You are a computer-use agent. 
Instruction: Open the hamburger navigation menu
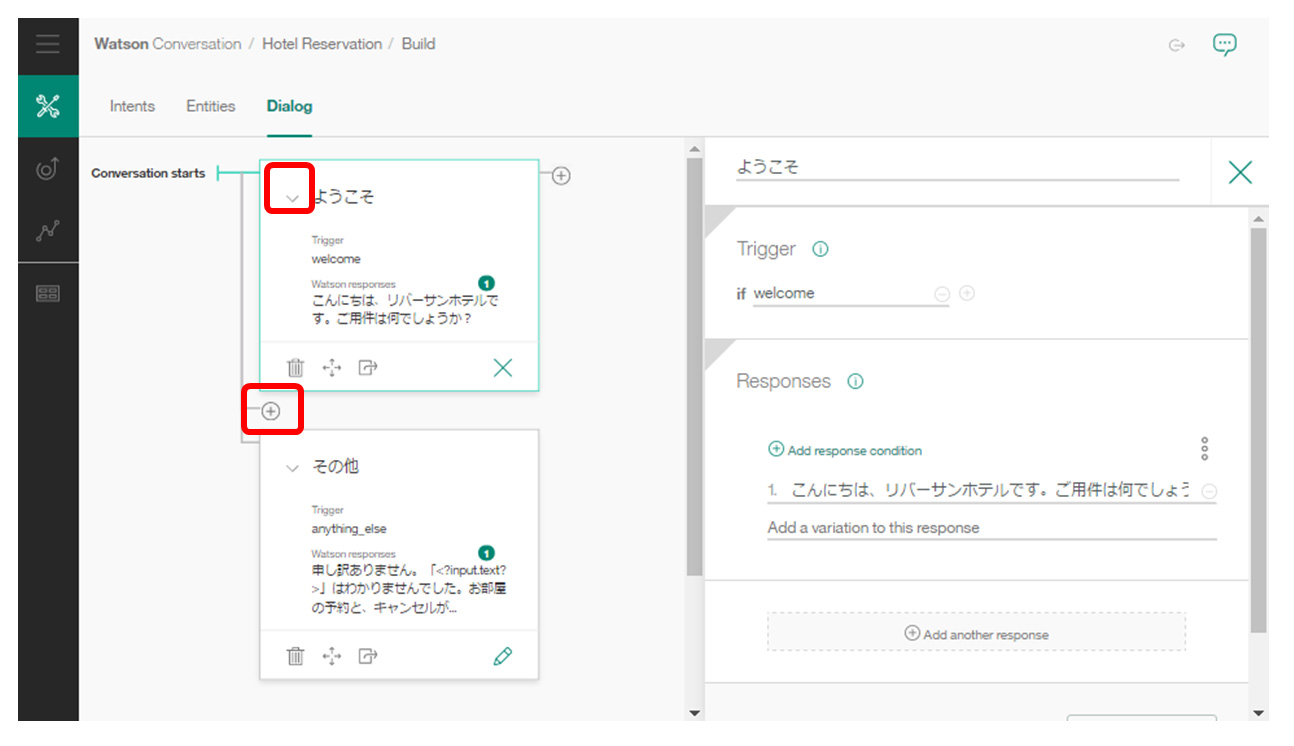(x=47, y=45)
